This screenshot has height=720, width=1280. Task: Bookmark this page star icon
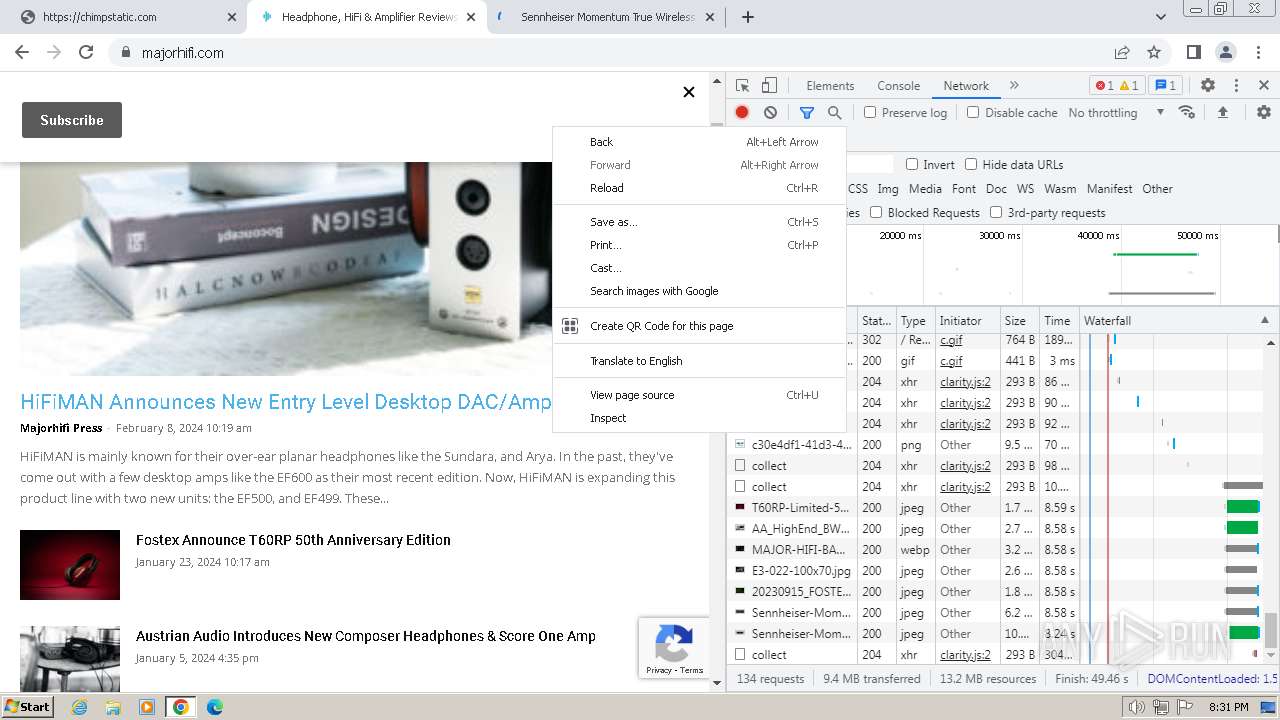1154,52
